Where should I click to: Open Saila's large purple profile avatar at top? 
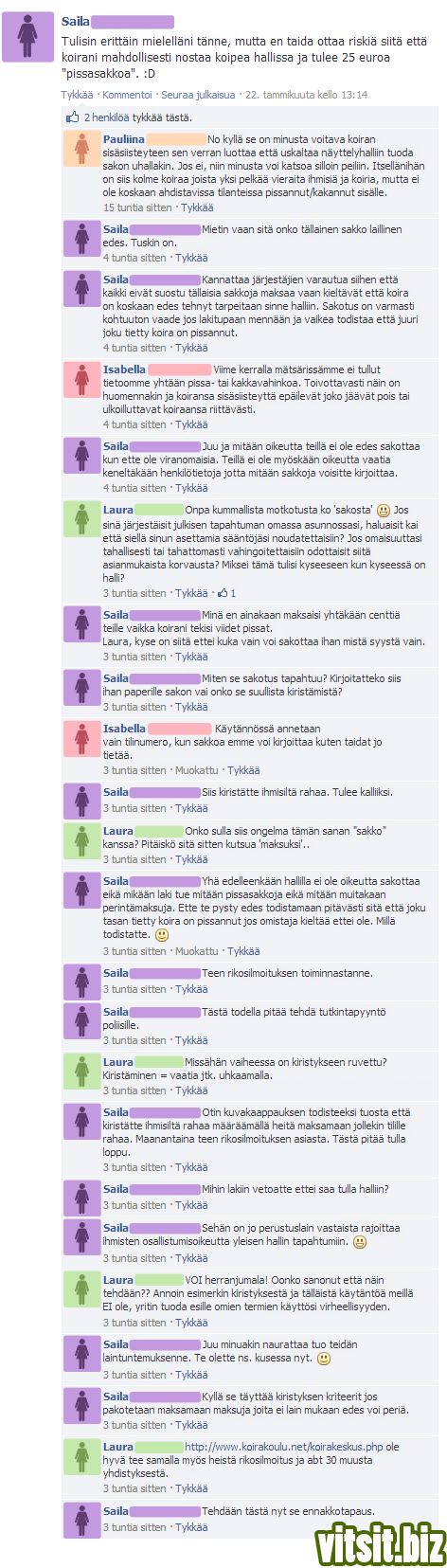click(x=28, y=39)
